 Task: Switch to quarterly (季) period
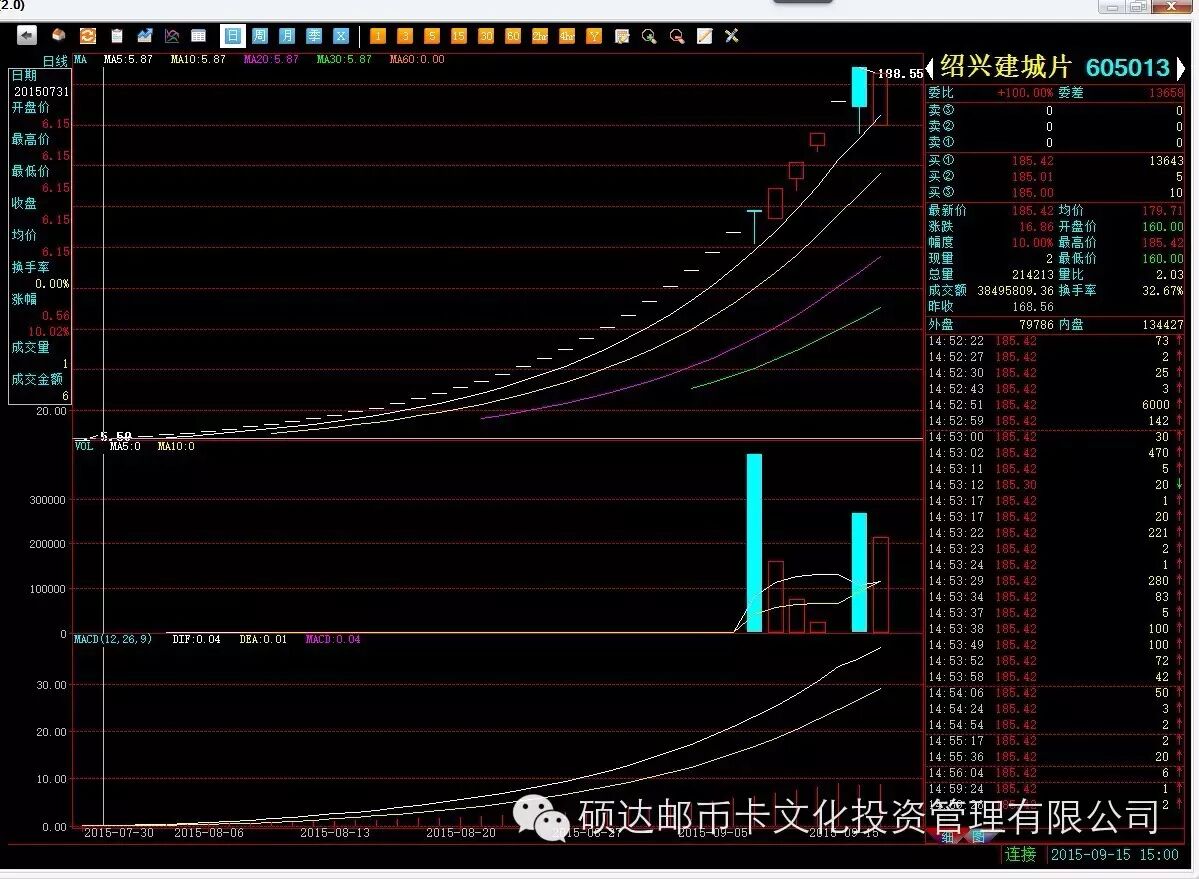click(314, 36)
